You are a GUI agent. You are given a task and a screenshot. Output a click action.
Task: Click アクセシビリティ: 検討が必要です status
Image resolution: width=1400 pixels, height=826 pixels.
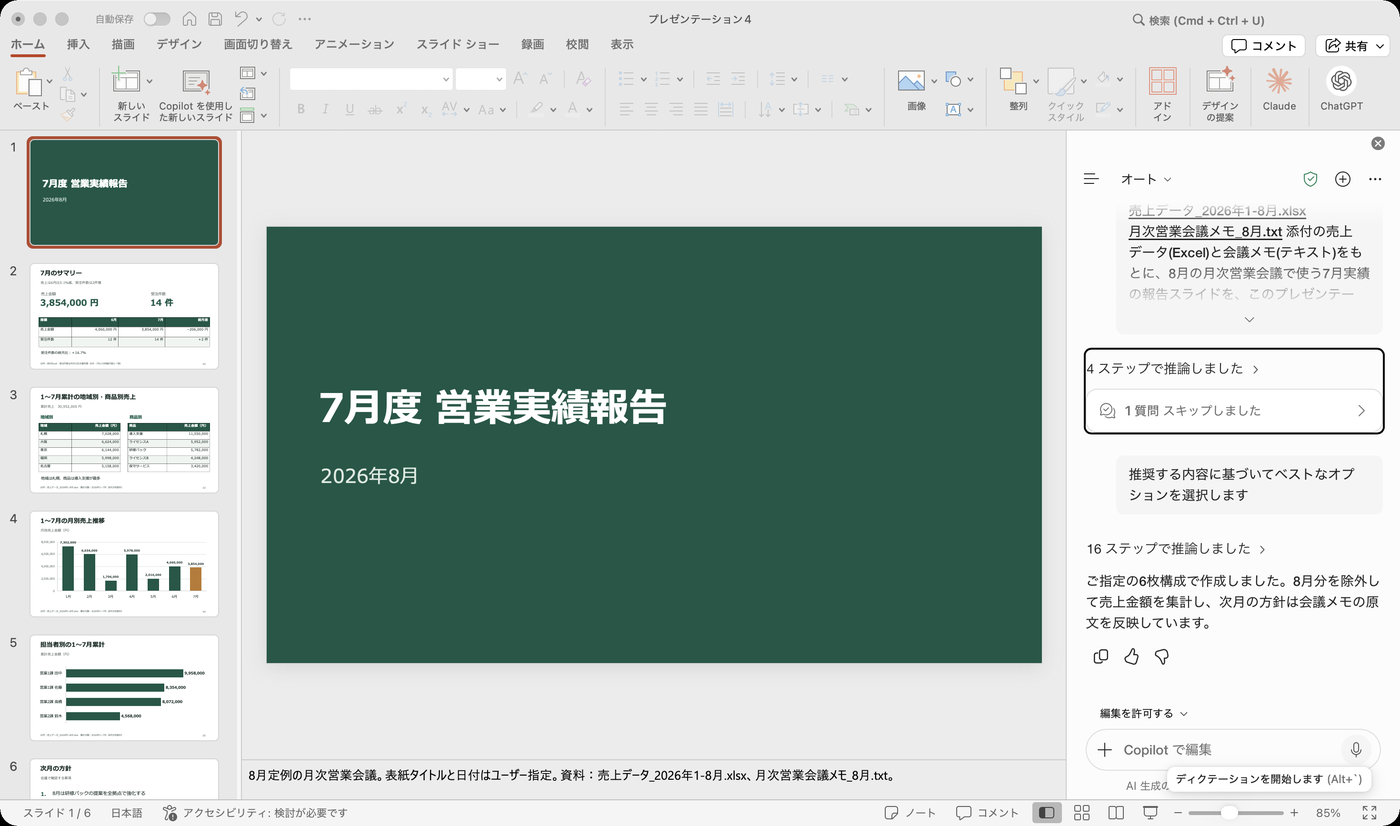click(x=255, y=813)
